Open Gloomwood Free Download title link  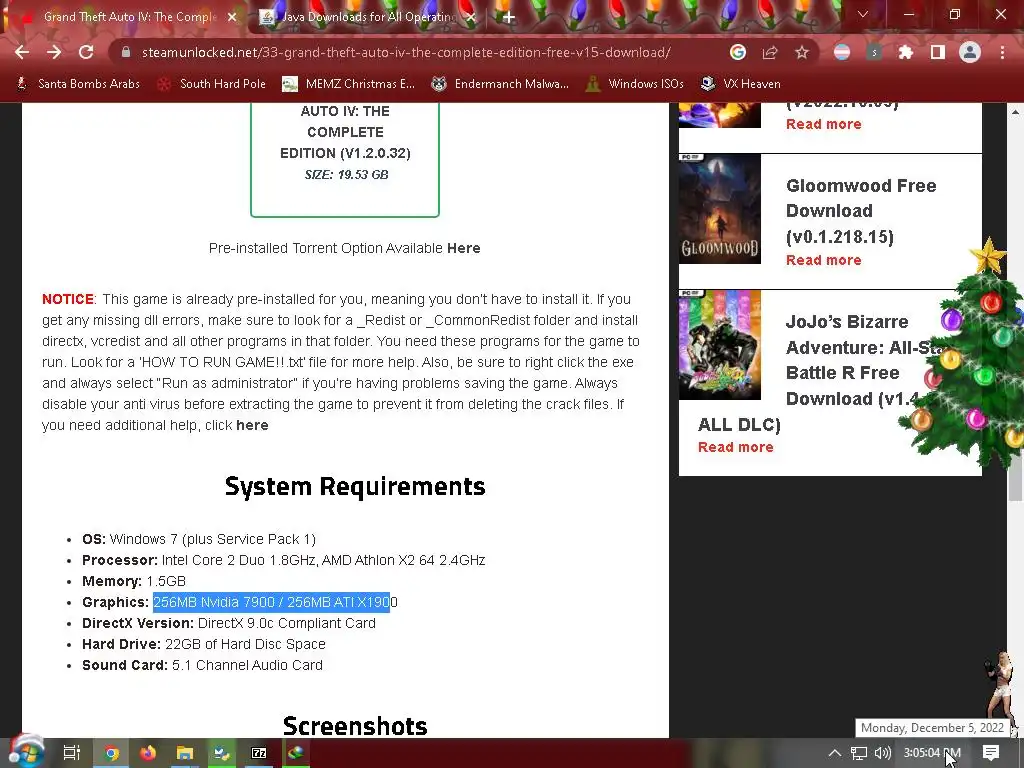click(861, 211)
